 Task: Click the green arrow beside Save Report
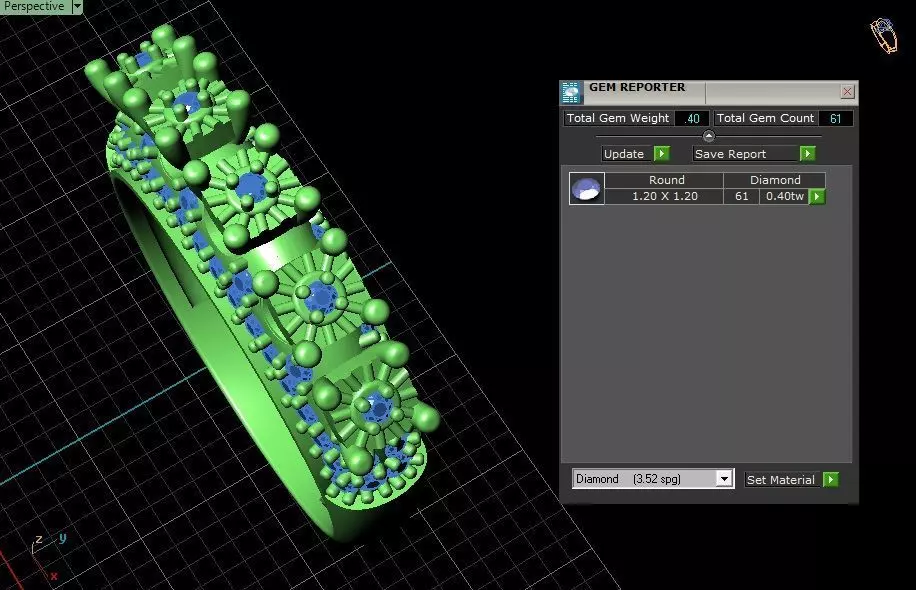pyautogui.click(x=807, y=154)
